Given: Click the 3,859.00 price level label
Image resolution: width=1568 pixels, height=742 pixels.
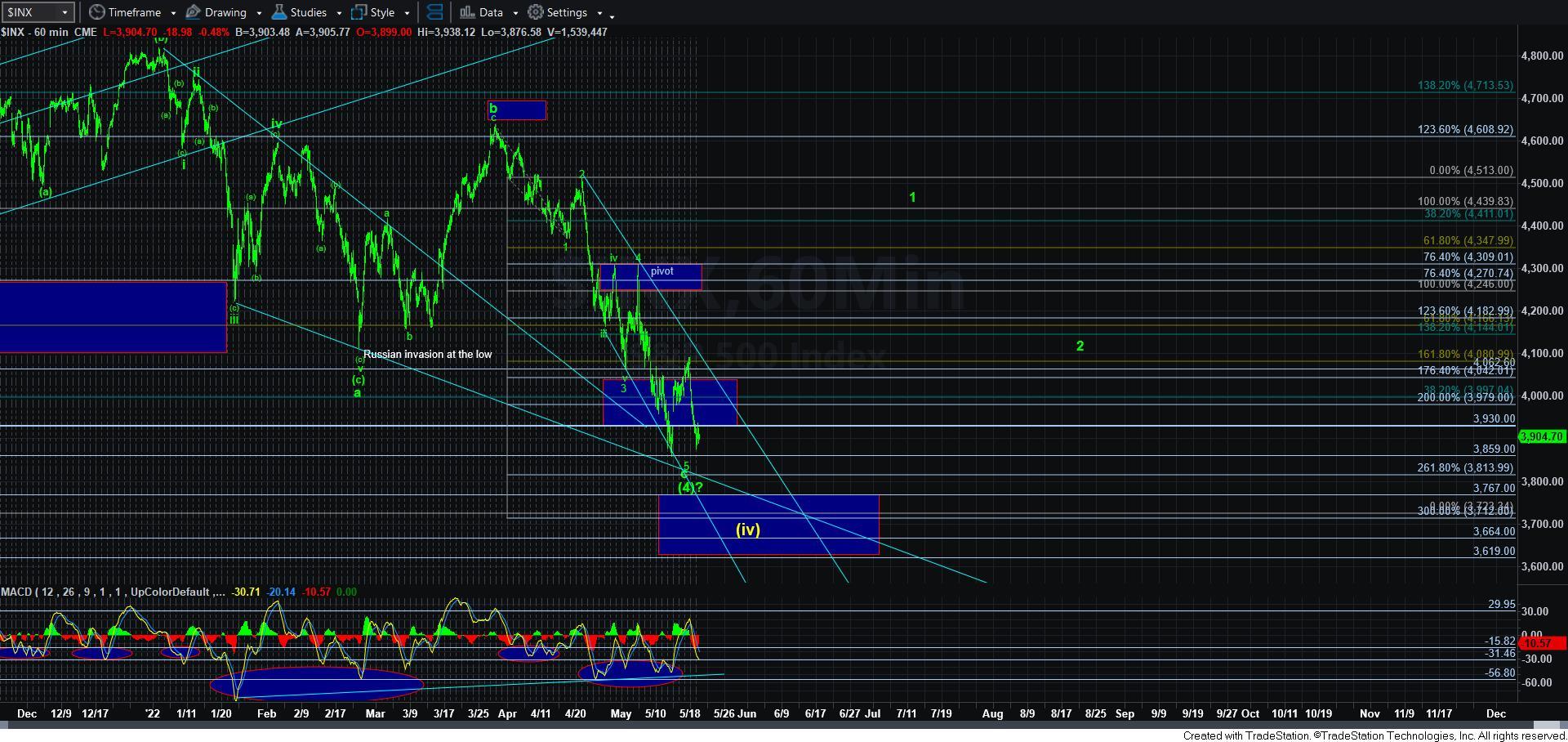Looking at the screenshot, I should point(1494,449).
